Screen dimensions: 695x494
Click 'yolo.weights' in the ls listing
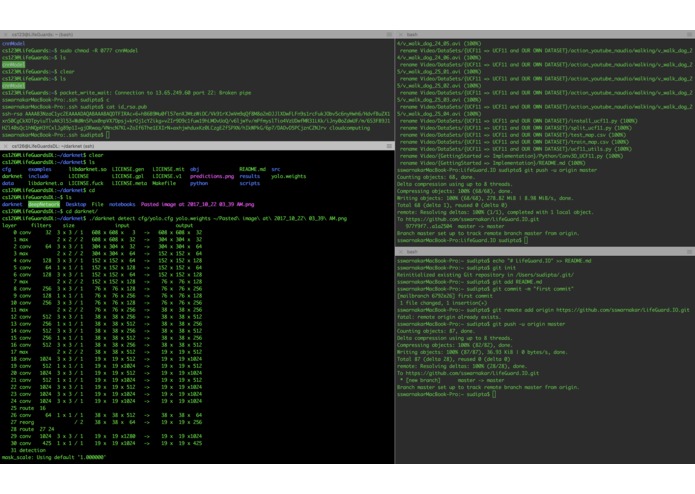289,176
